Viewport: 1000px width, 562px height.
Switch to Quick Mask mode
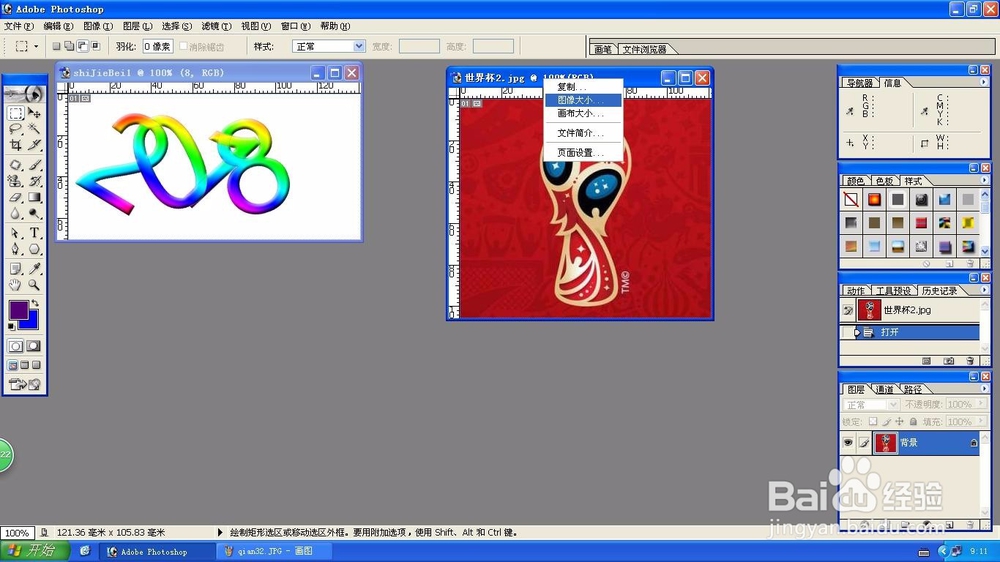(x=34, y=346)
